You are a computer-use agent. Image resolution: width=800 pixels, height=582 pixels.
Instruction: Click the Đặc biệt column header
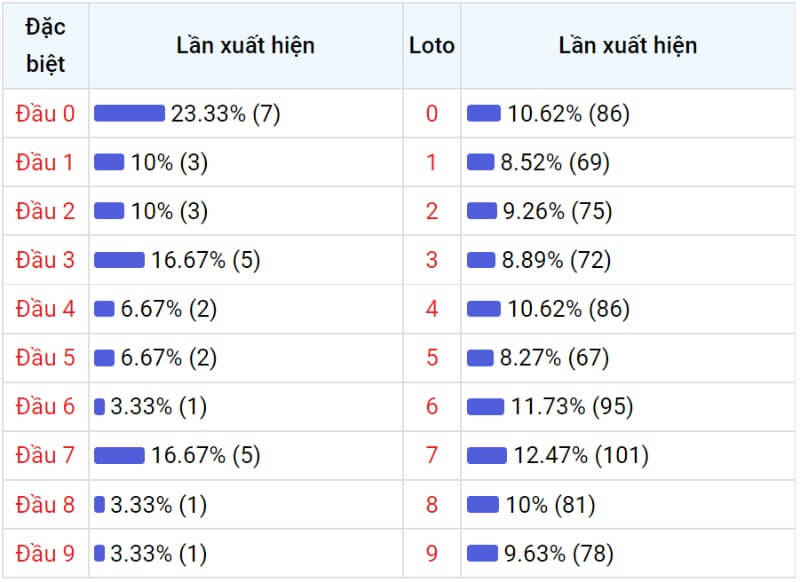tap(45, 46)
